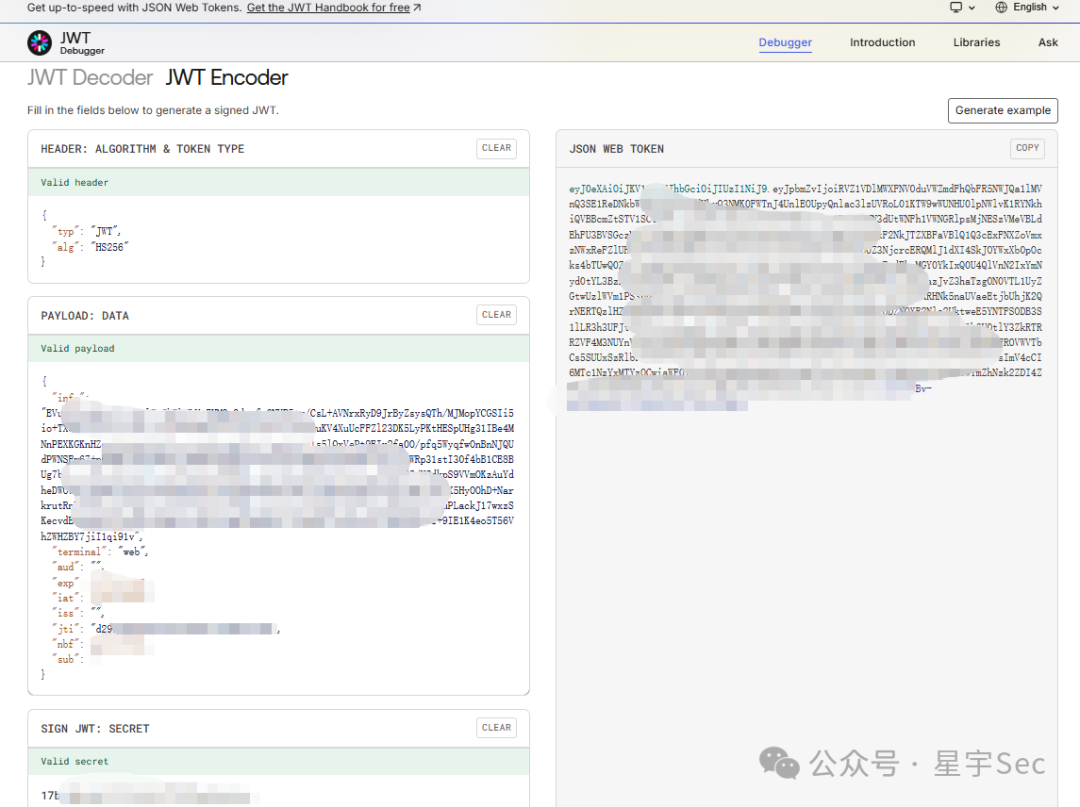Image resolution: width=1080 pixels, height=807 pixels.
Task: Click the "Valid secret" status text
Action: [x=74, y=762]
